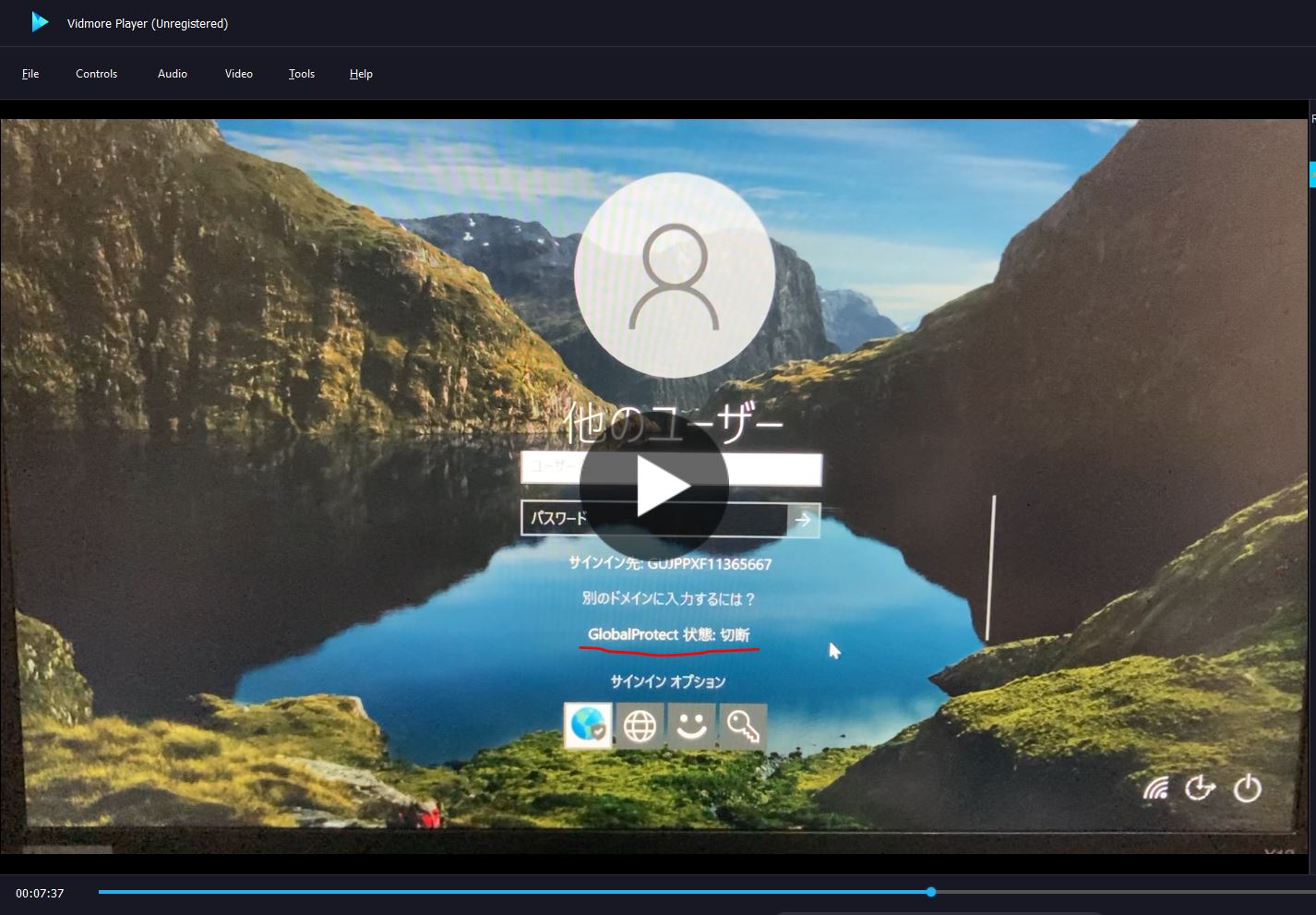The width and height of the screenshot is (1316, 915).
Task: Open the Help menu
Action: click(361, 74)
